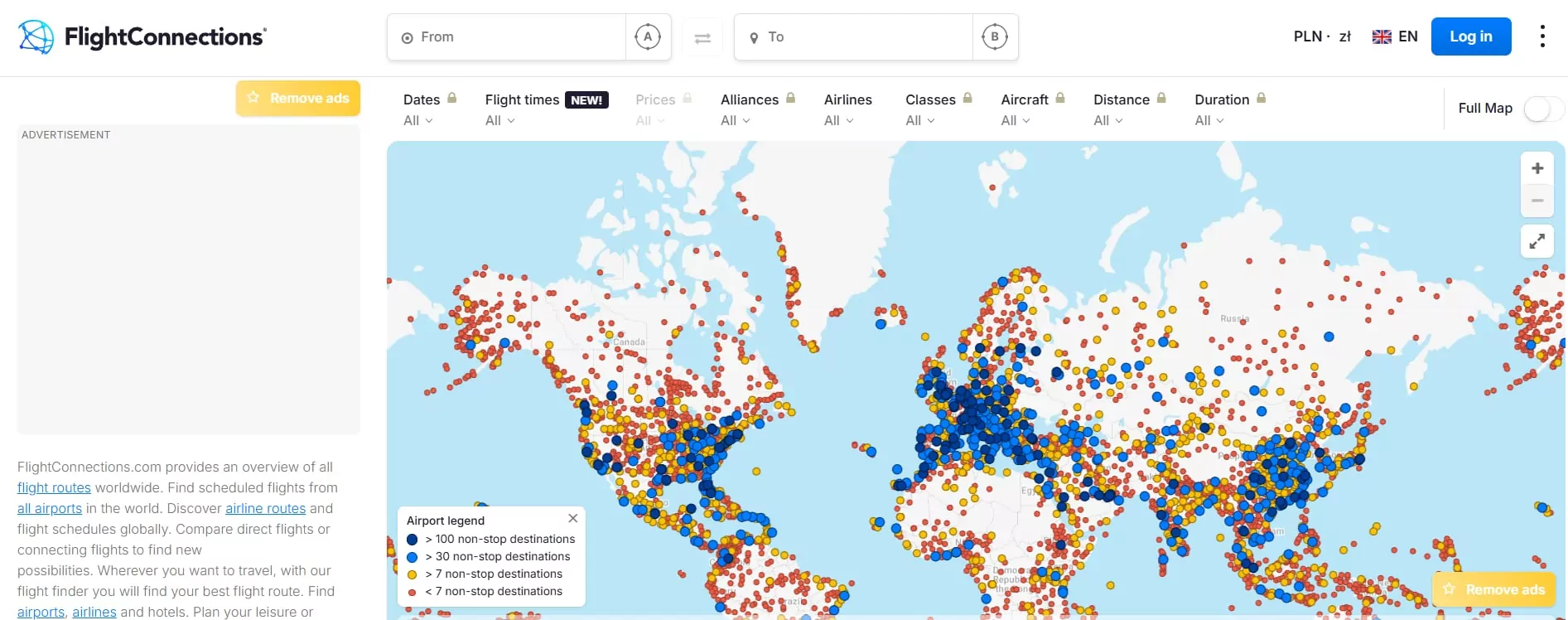The height and width of the screenshot is (620, 1568).
Task: Open the three-dot more options menu
Action: click(1541, 36)
